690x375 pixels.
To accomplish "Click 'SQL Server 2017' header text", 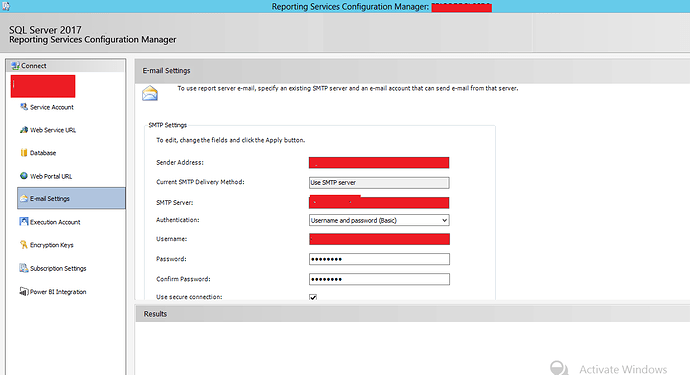I will click(x=45, y=30).
